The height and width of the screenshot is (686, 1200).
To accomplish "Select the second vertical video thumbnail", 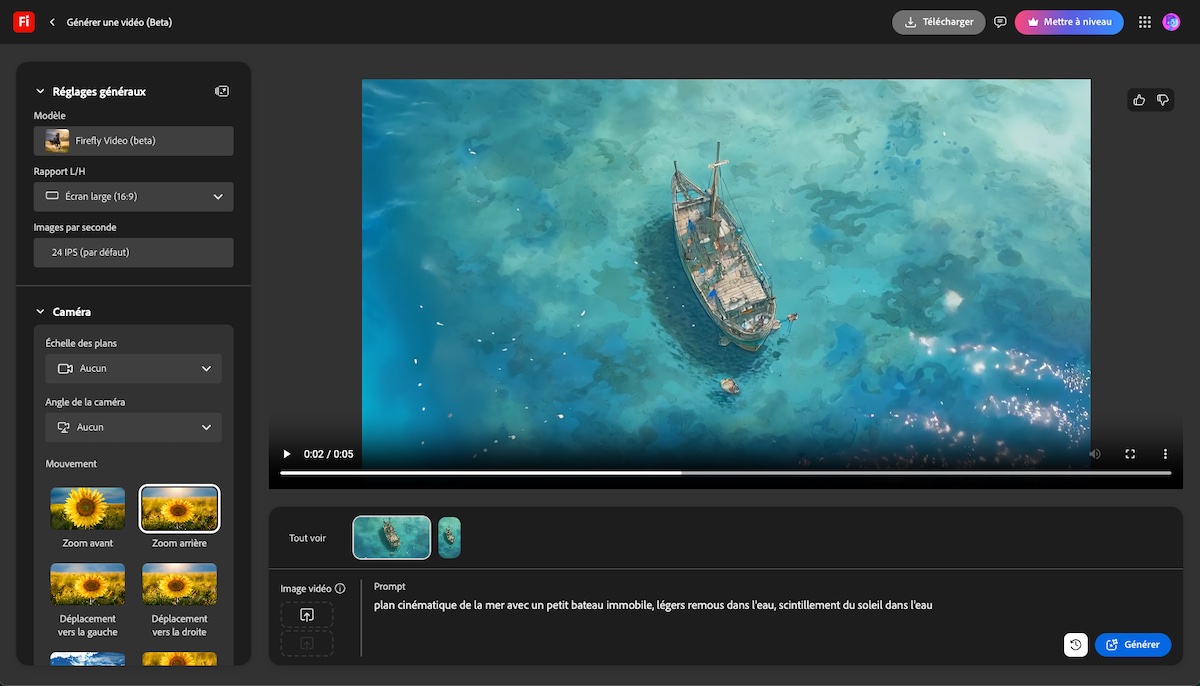I will pos(449,538).
